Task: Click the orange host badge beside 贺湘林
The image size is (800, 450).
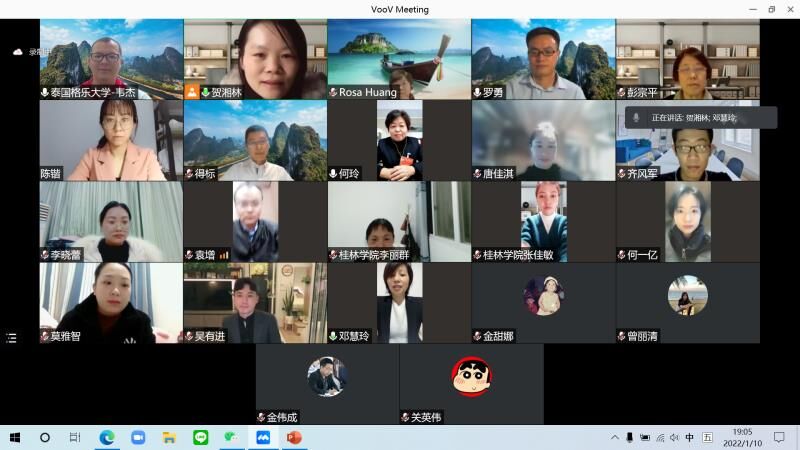Action: point(192,92)
